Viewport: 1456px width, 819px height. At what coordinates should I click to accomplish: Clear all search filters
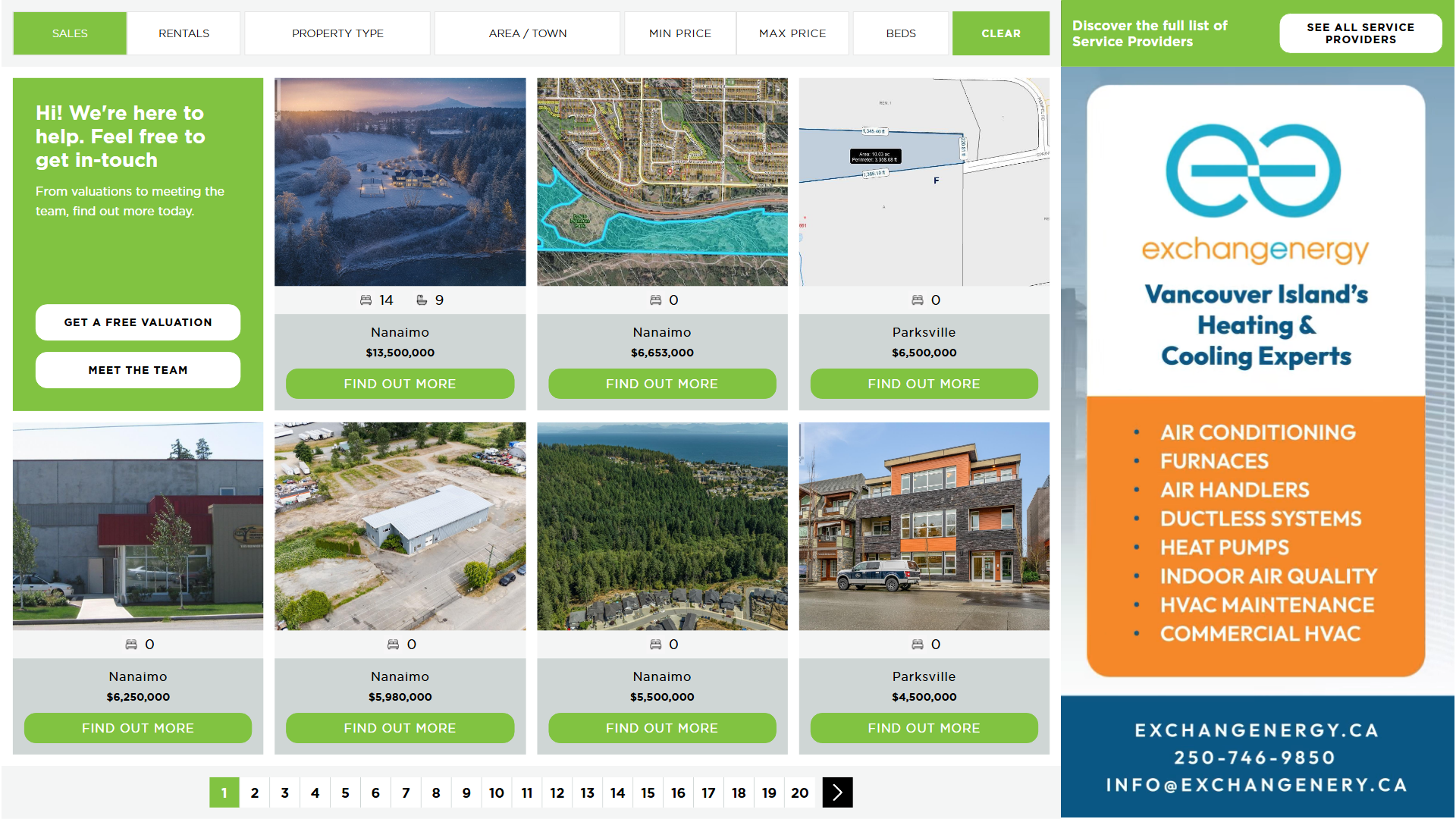[1000, 33]
